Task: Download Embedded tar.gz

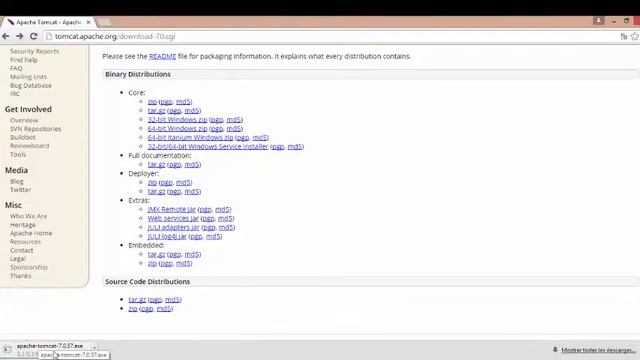Action: (x=156, y=254)
